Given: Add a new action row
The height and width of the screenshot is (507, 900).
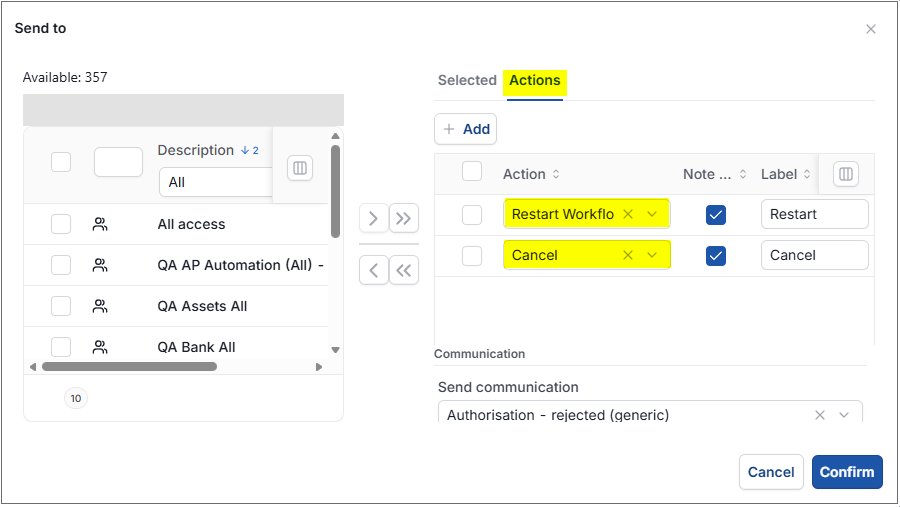Looking at the screenshot, I should tap(465, 129).
